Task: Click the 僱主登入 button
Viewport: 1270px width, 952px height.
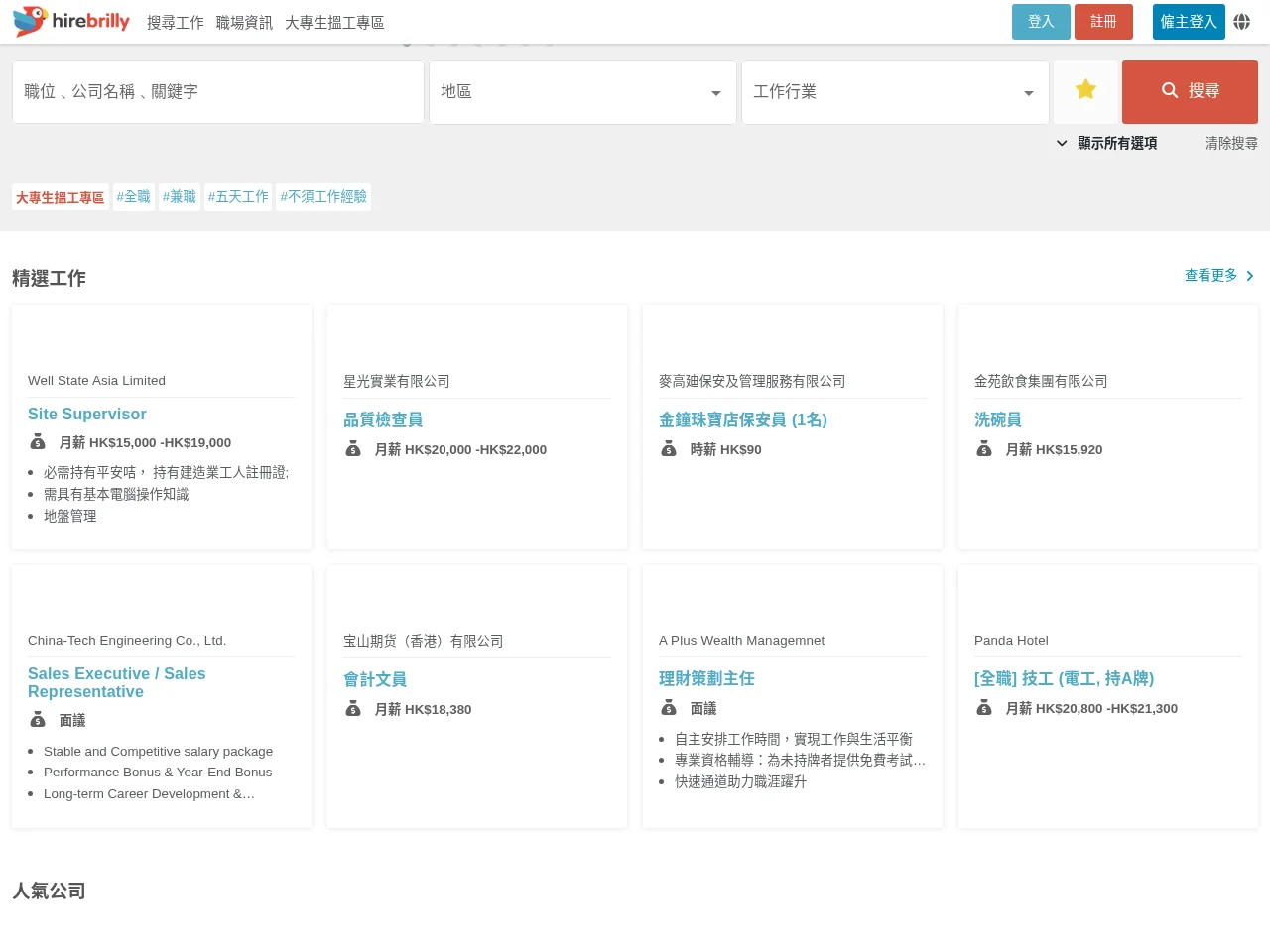Action: [1189, 22]
